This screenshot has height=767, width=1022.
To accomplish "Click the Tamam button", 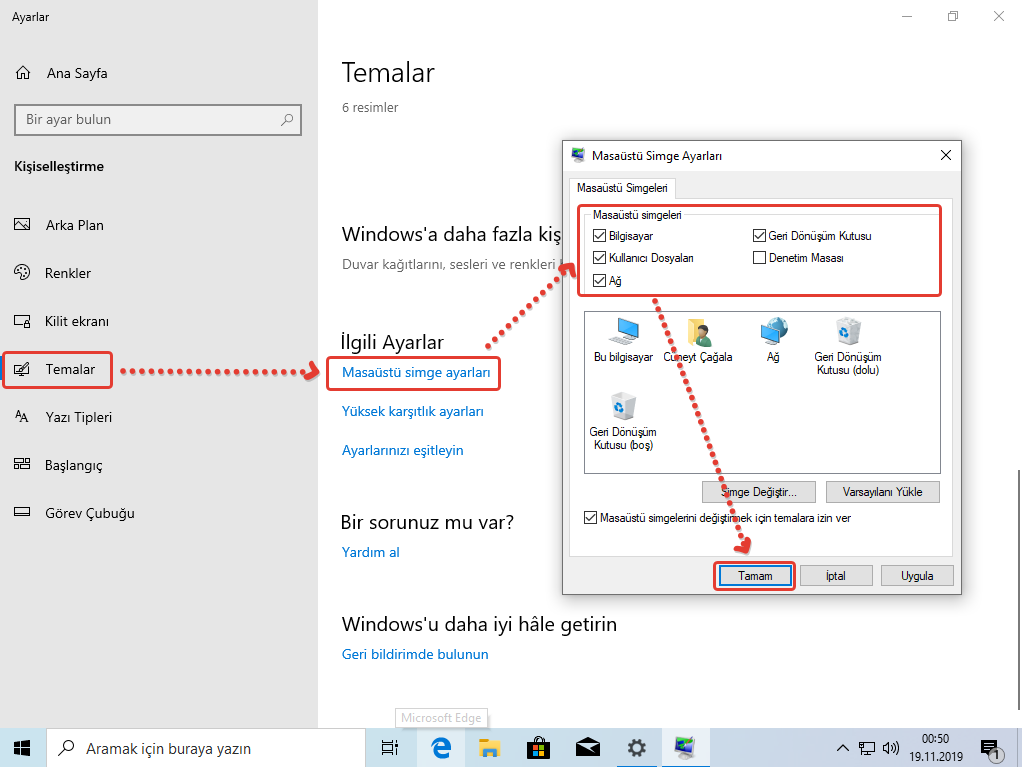I will pos(755,576).
